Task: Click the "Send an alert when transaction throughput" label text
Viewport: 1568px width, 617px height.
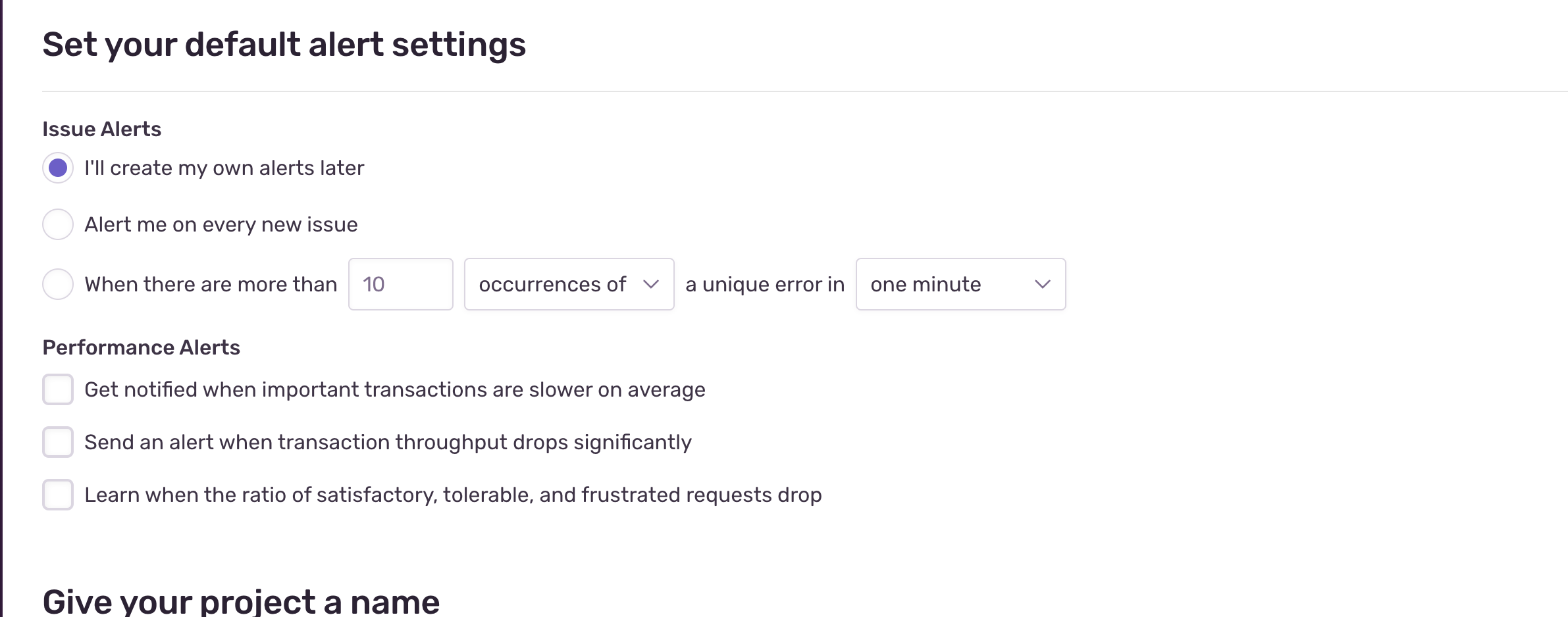Action: (388, 442)
